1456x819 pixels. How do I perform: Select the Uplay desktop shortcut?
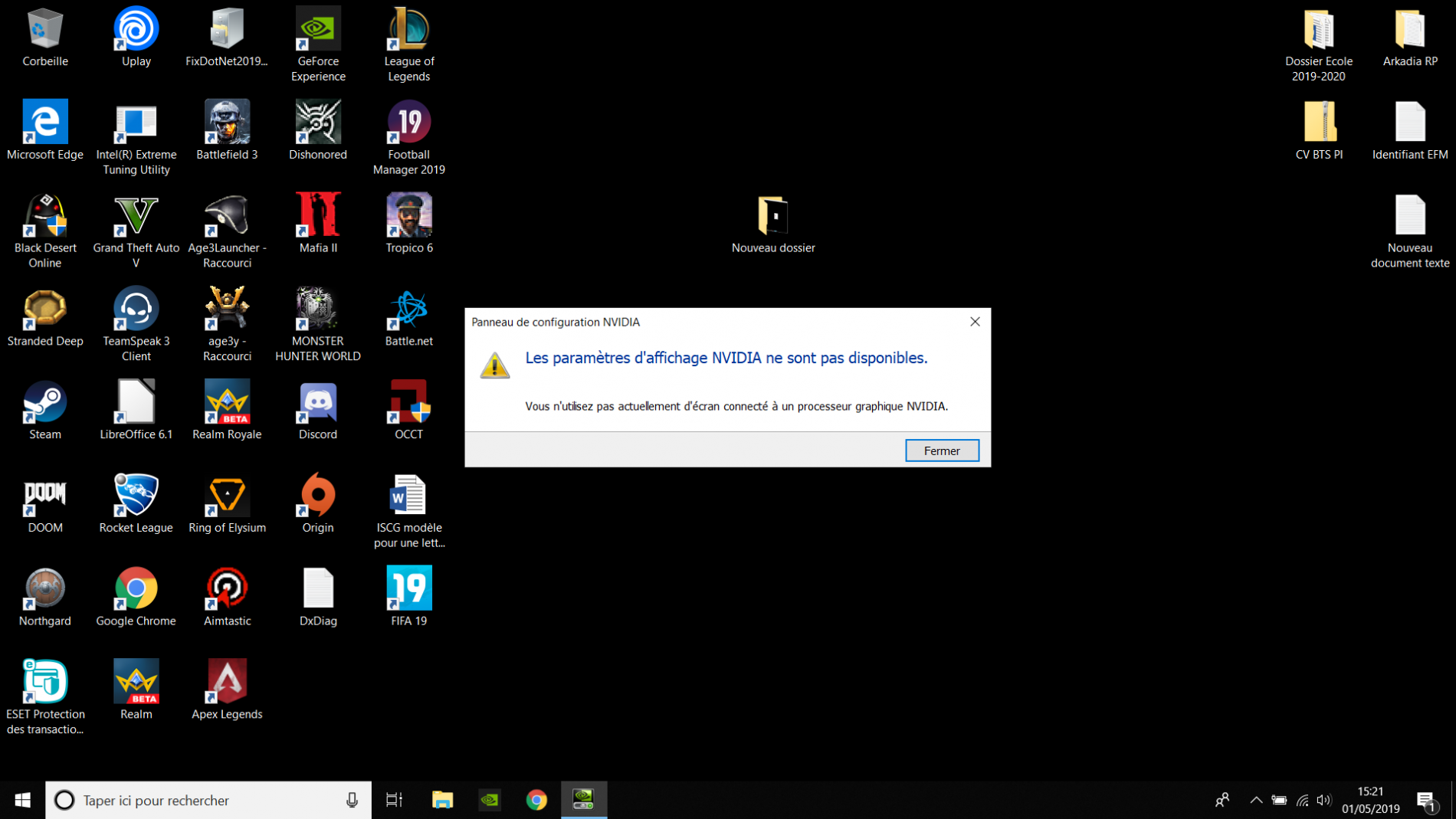coord(136,37)
